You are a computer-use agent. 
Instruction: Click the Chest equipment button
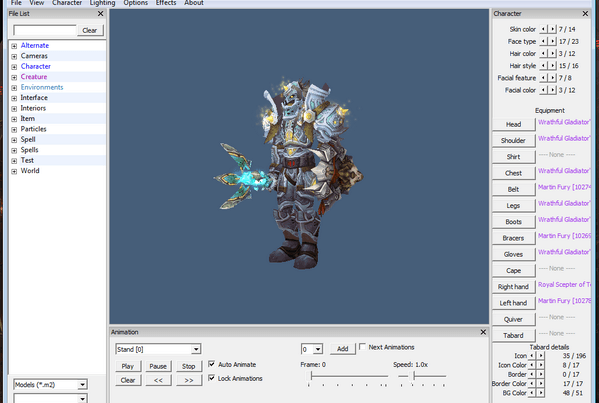pyautogui.click(x=513, y=173)
